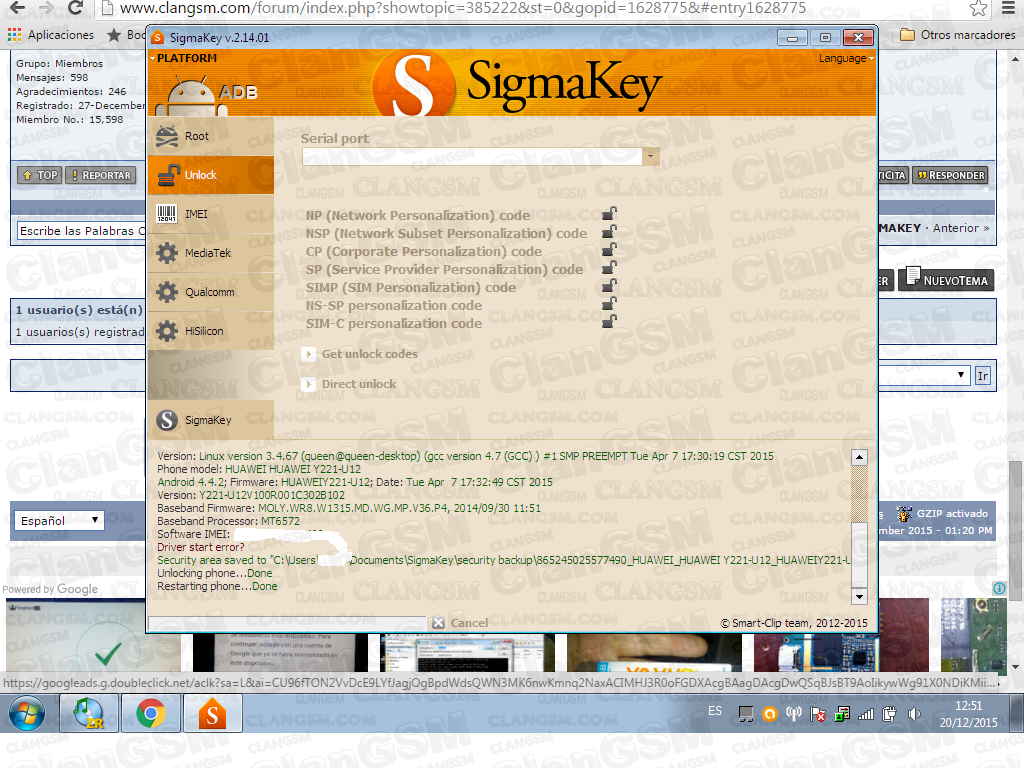Screen dimensions: 1024x768
Task: Click the Get unlock codes button
Action: 360,354
